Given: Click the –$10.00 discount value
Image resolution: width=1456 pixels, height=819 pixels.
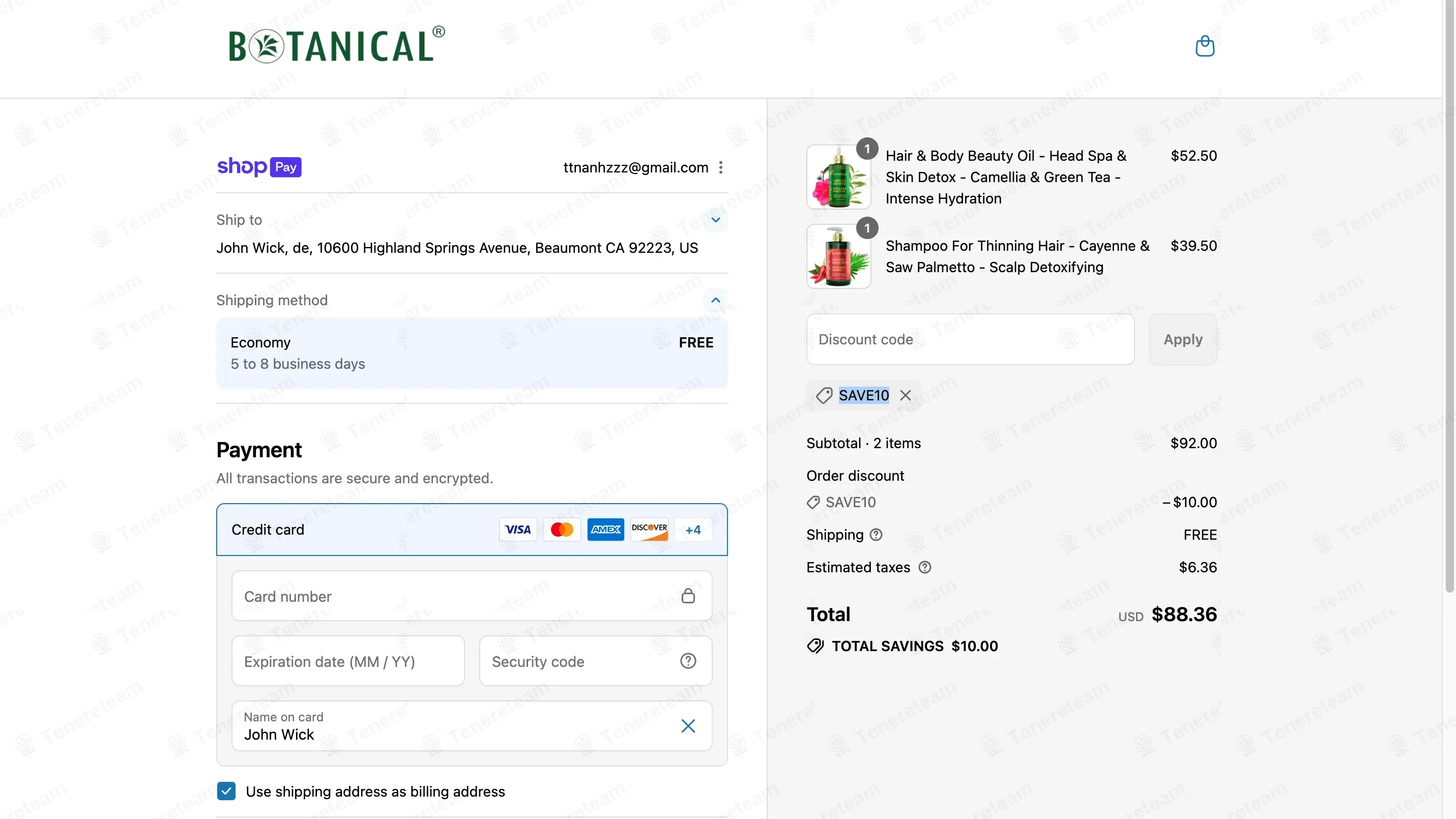Looking at the screenshot, I should [1189, 502].
